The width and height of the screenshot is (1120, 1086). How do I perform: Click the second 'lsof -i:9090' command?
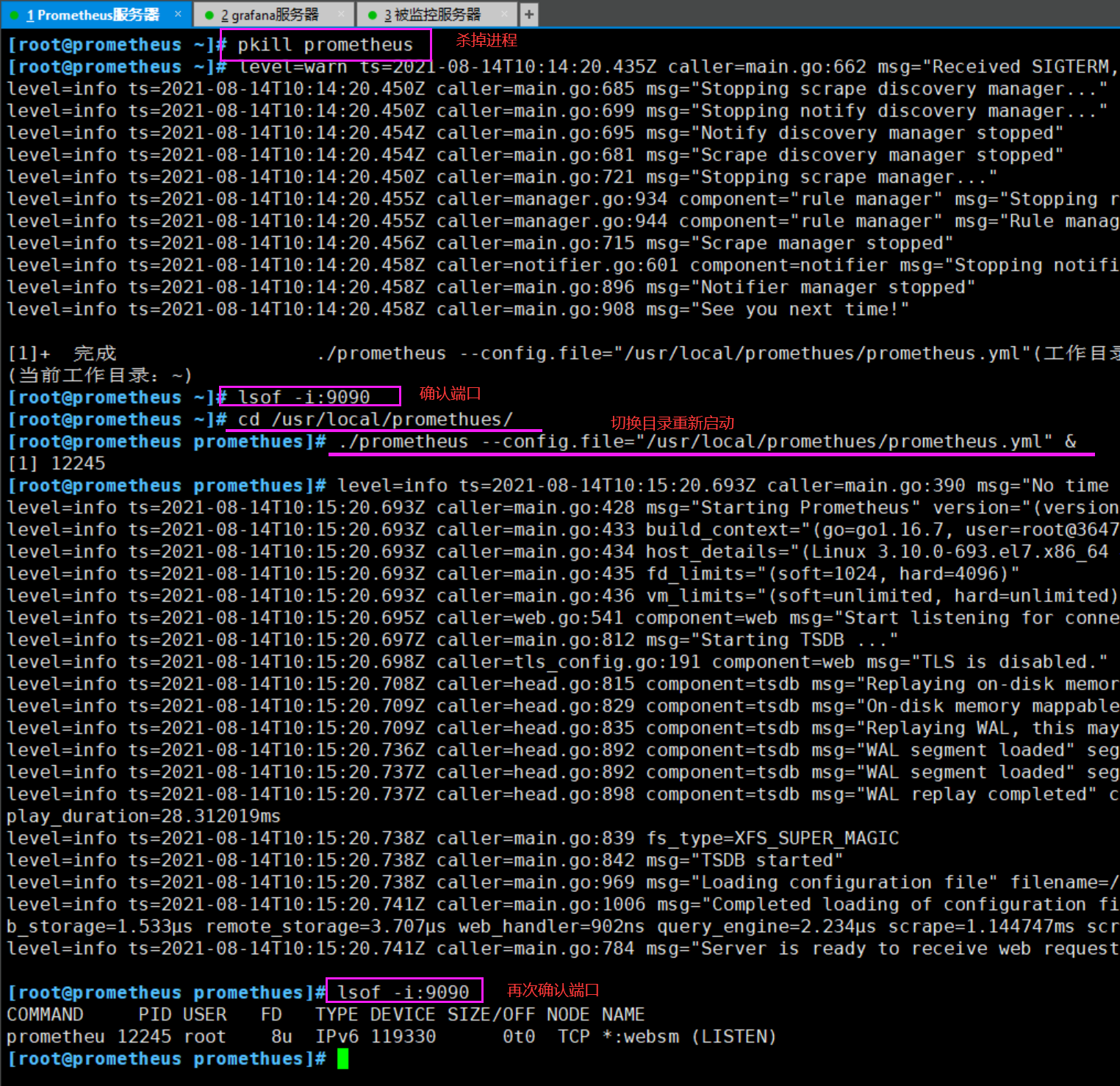tap(403, 993)
